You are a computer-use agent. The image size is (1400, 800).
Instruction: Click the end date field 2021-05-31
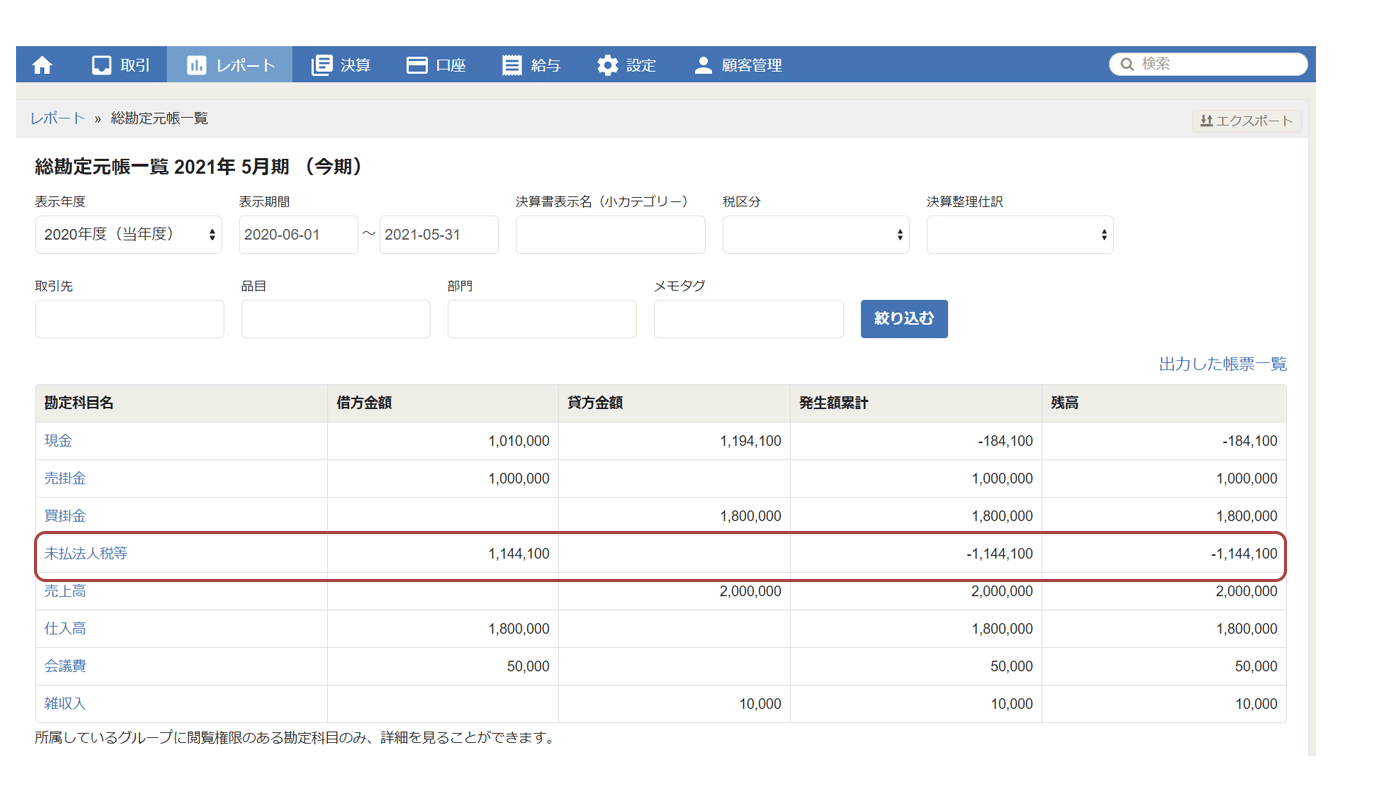pos(439,234)
